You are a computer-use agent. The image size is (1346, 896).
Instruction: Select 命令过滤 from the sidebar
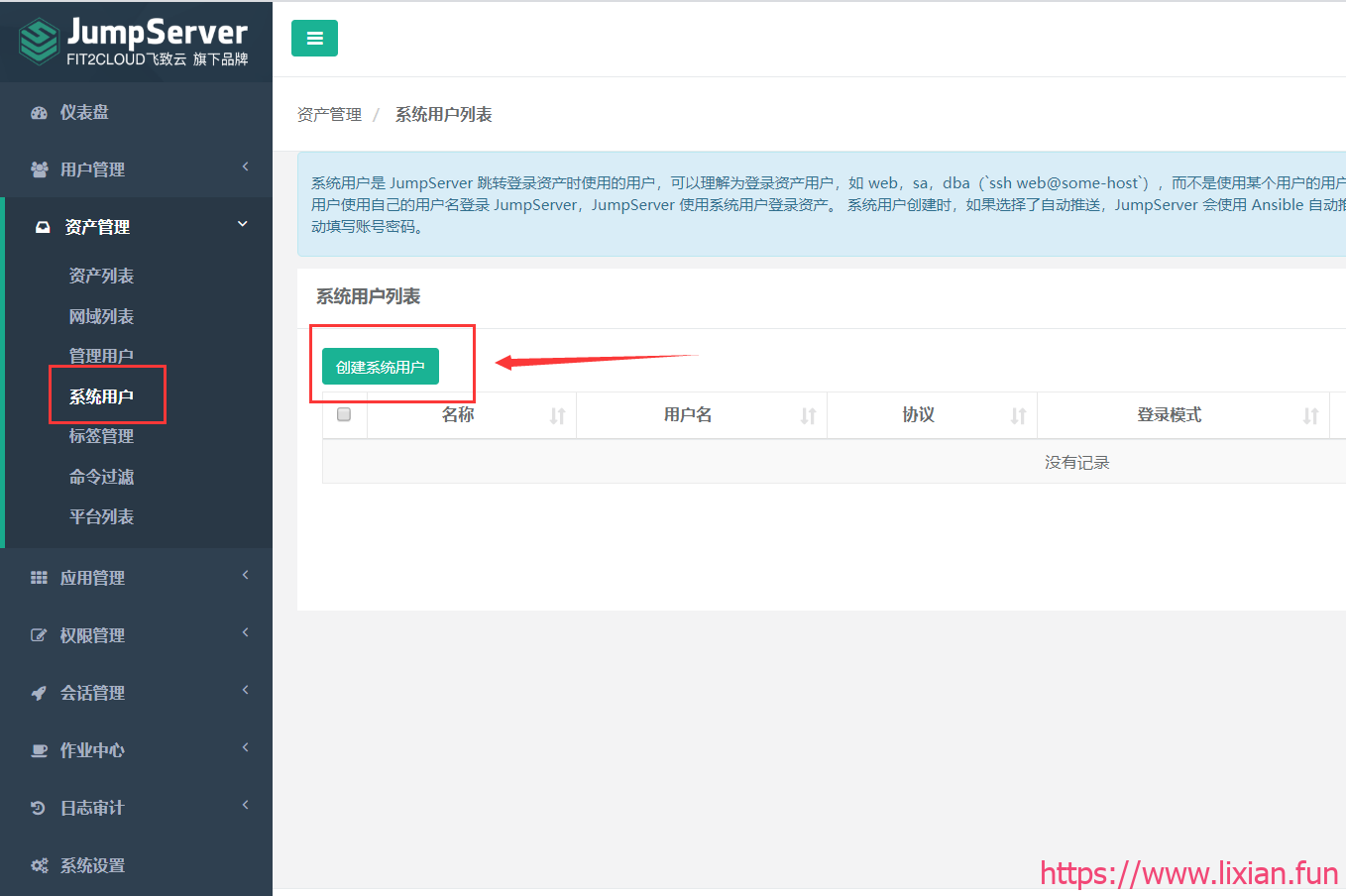101,477
